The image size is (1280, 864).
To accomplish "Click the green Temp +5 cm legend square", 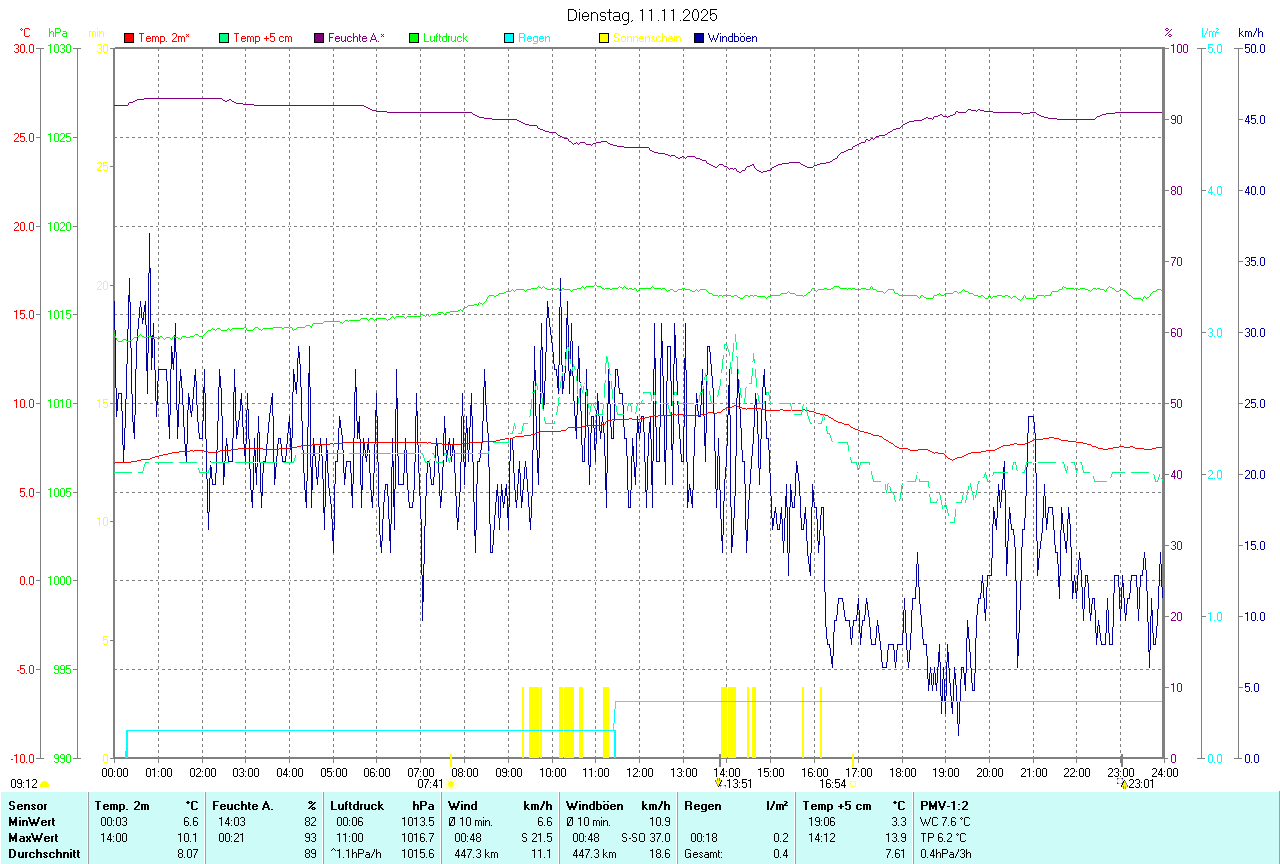I will [225, 38].
